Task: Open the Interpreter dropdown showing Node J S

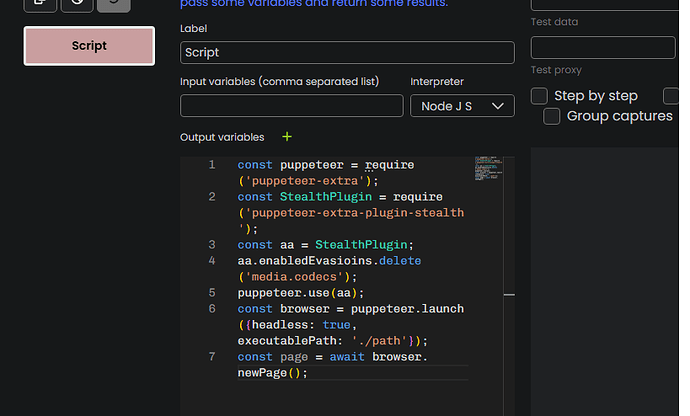Action: pos(462,106)
